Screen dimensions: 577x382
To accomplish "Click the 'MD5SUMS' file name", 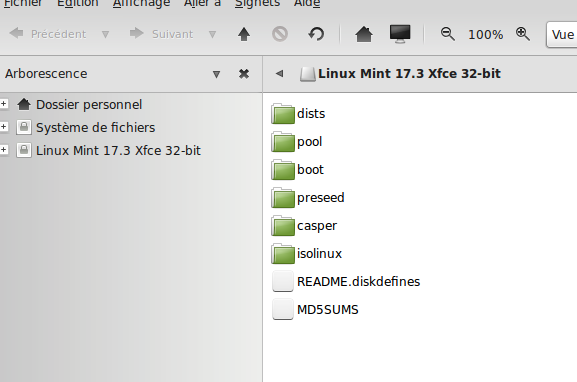I will click(328, 310).
